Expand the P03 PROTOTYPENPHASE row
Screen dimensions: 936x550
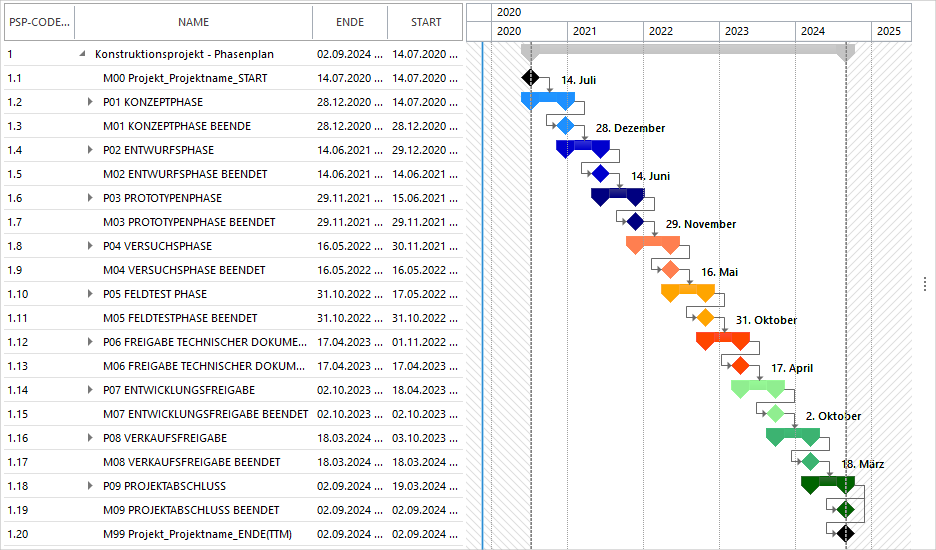[90, 198]
